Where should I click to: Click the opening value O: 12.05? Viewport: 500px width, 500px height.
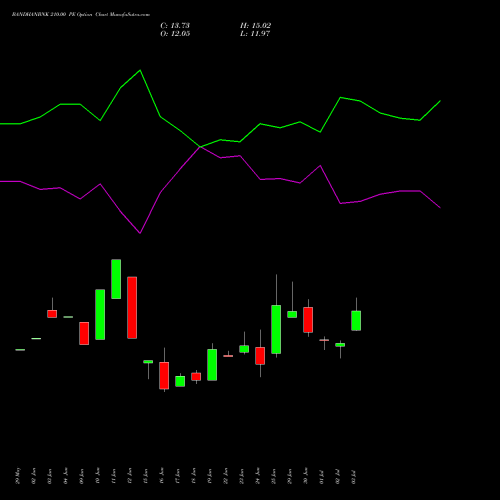(175, 34)
